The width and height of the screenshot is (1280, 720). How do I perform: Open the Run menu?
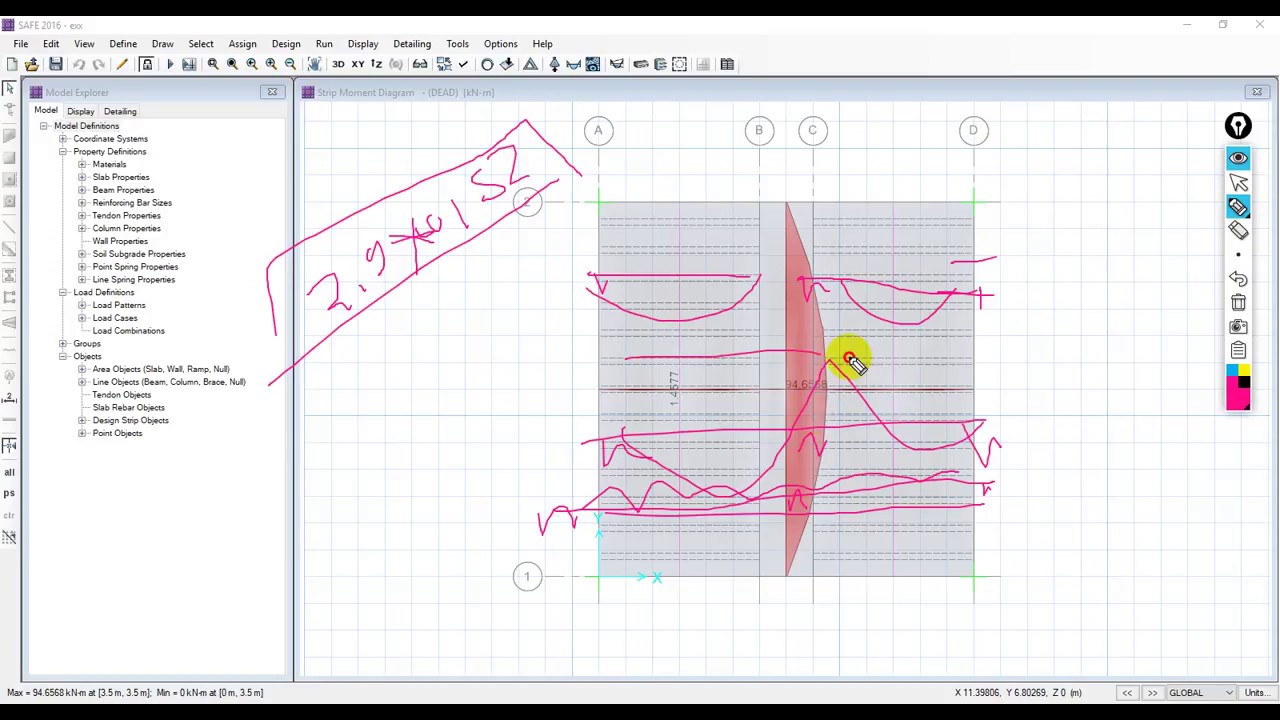324,44
